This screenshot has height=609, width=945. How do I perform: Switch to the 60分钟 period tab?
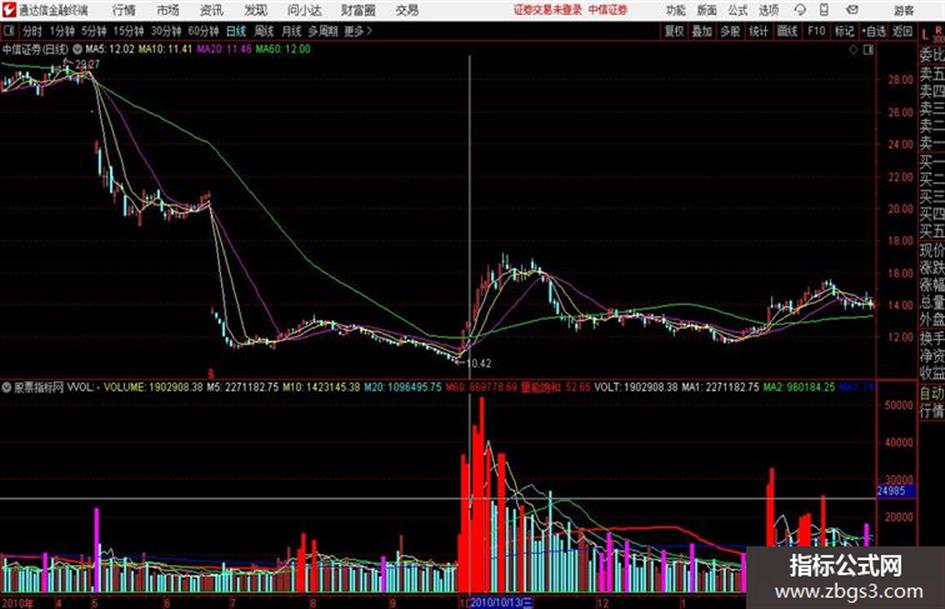[204, 31]
